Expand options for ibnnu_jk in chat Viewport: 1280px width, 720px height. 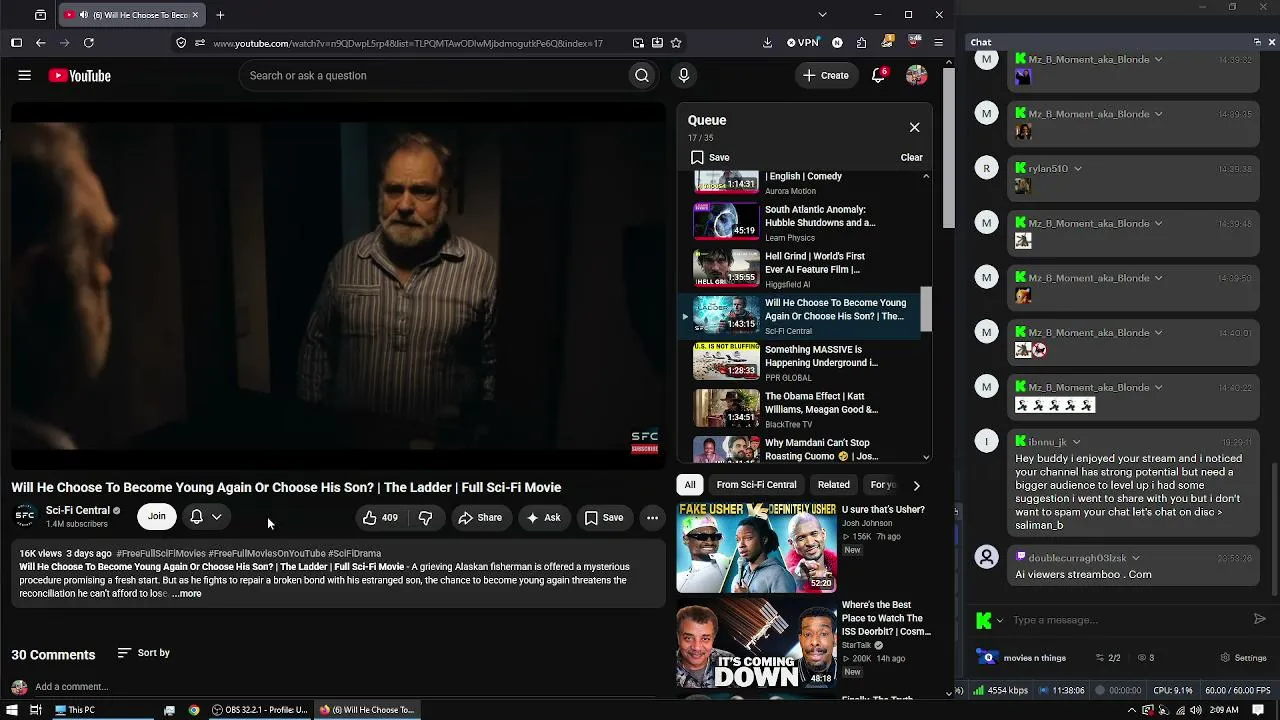point(1077,442)
